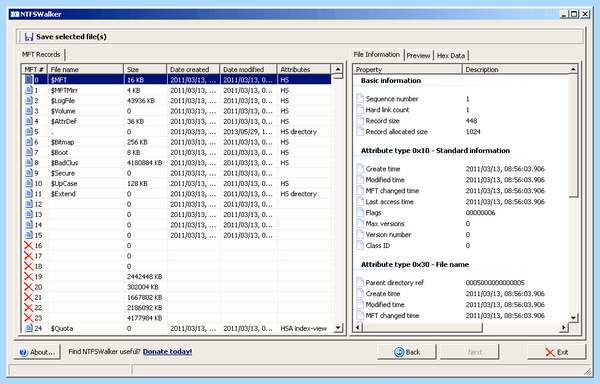This screenshot has height=384, width=600.
Task: Click the Record allocated size value 1024
Action: click(x=473, y=132)
